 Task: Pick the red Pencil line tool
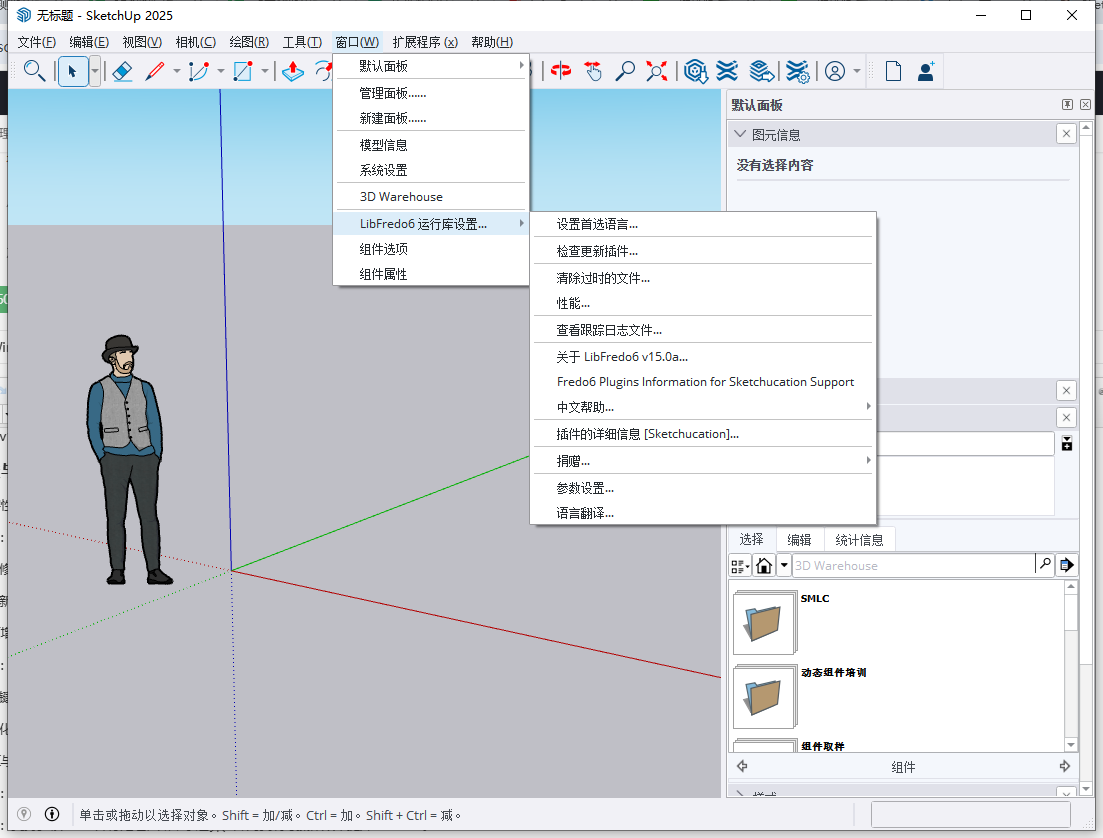point(155,71)
